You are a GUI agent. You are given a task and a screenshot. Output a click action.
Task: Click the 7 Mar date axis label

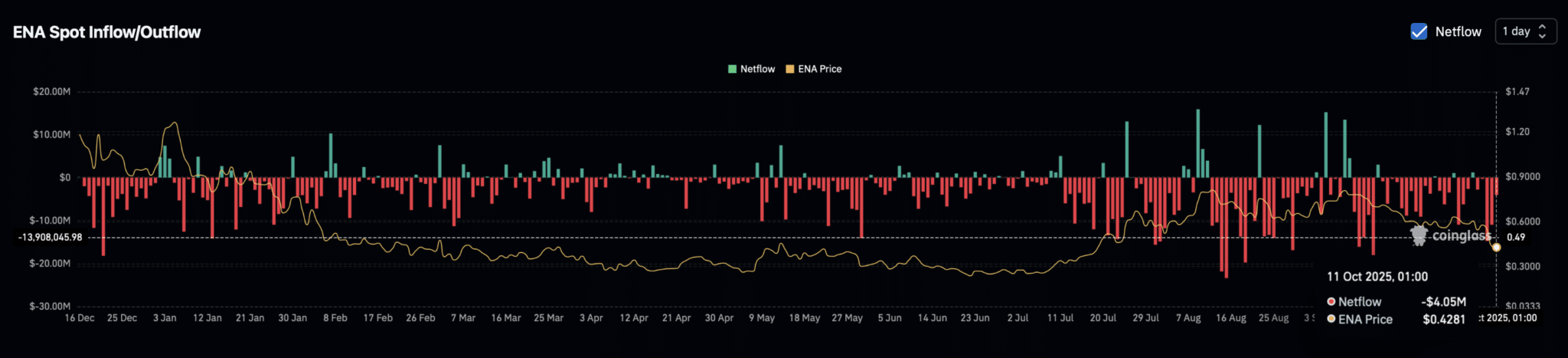[463, 318]
